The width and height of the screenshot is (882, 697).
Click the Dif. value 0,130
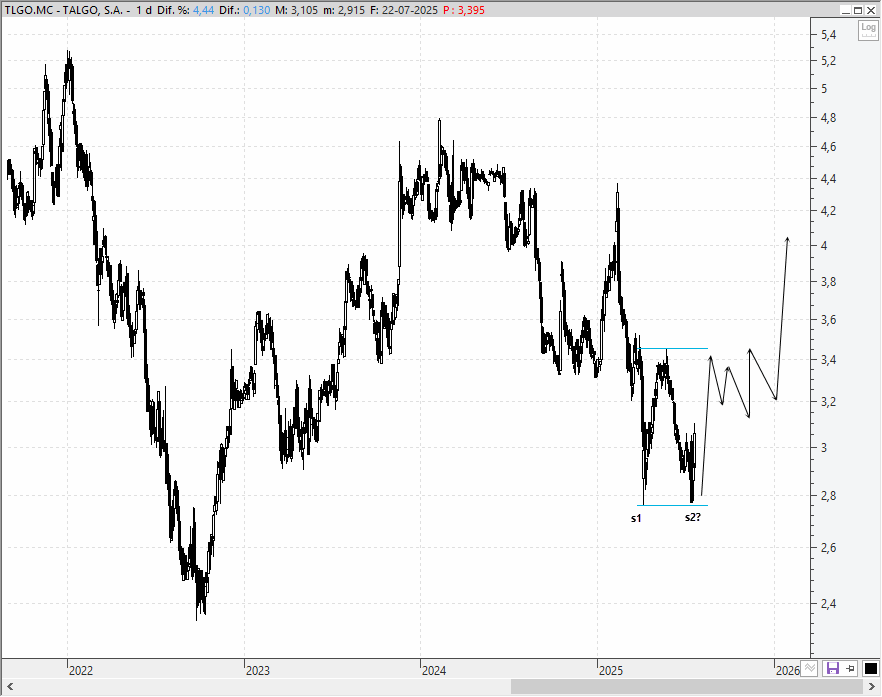[256, 10]
